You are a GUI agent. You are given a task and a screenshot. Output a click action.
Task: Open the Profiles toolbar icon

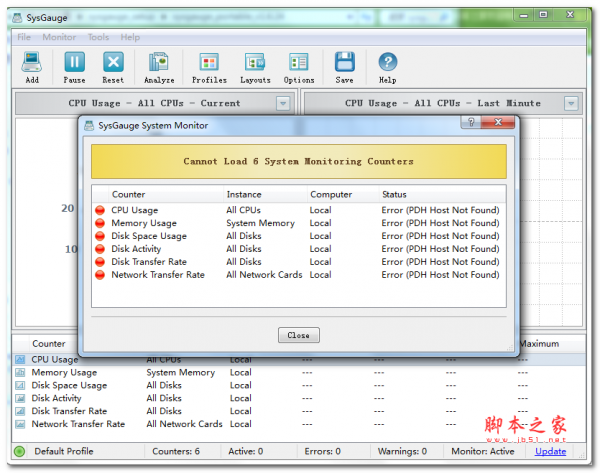click(x=209, y=62)
